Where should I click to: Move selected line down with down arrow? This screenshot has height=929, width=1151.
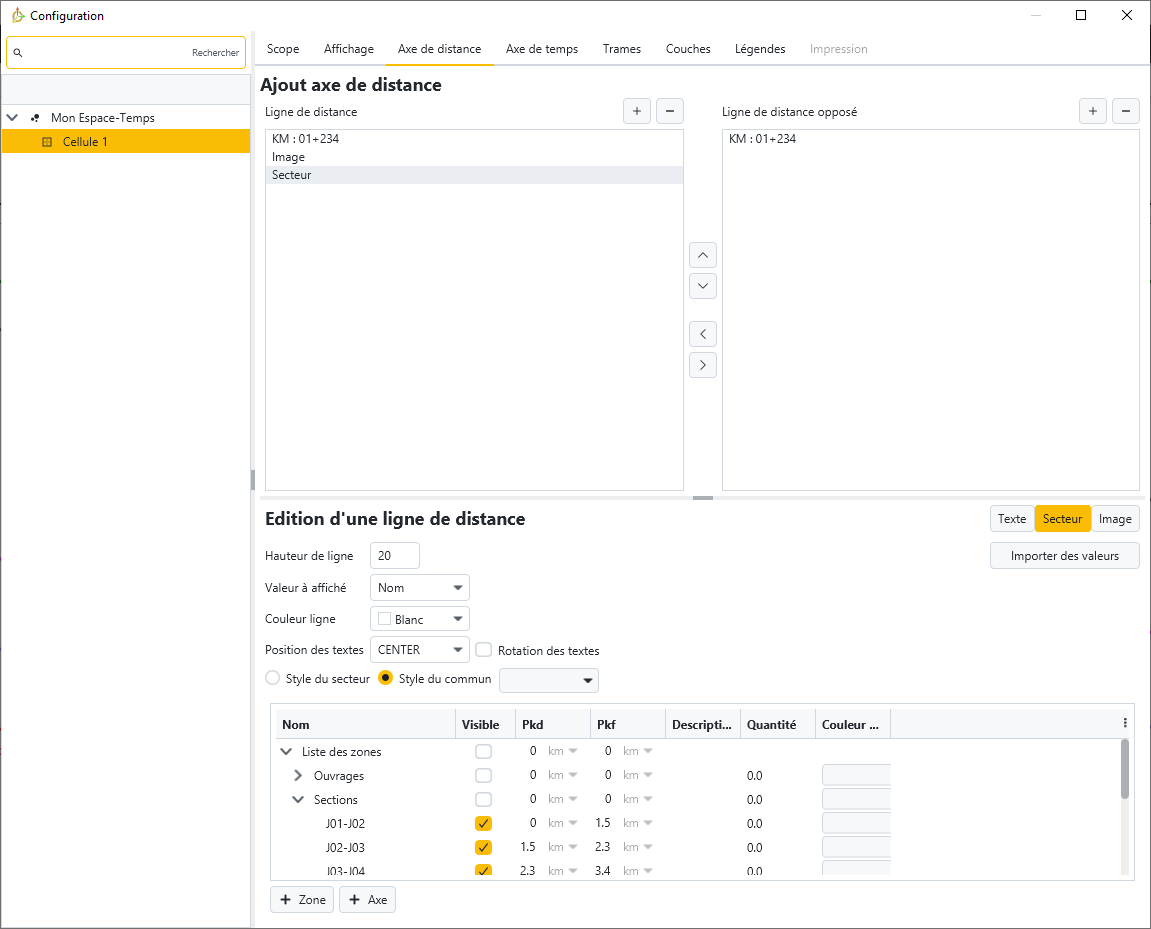click(x=703, y=286)
